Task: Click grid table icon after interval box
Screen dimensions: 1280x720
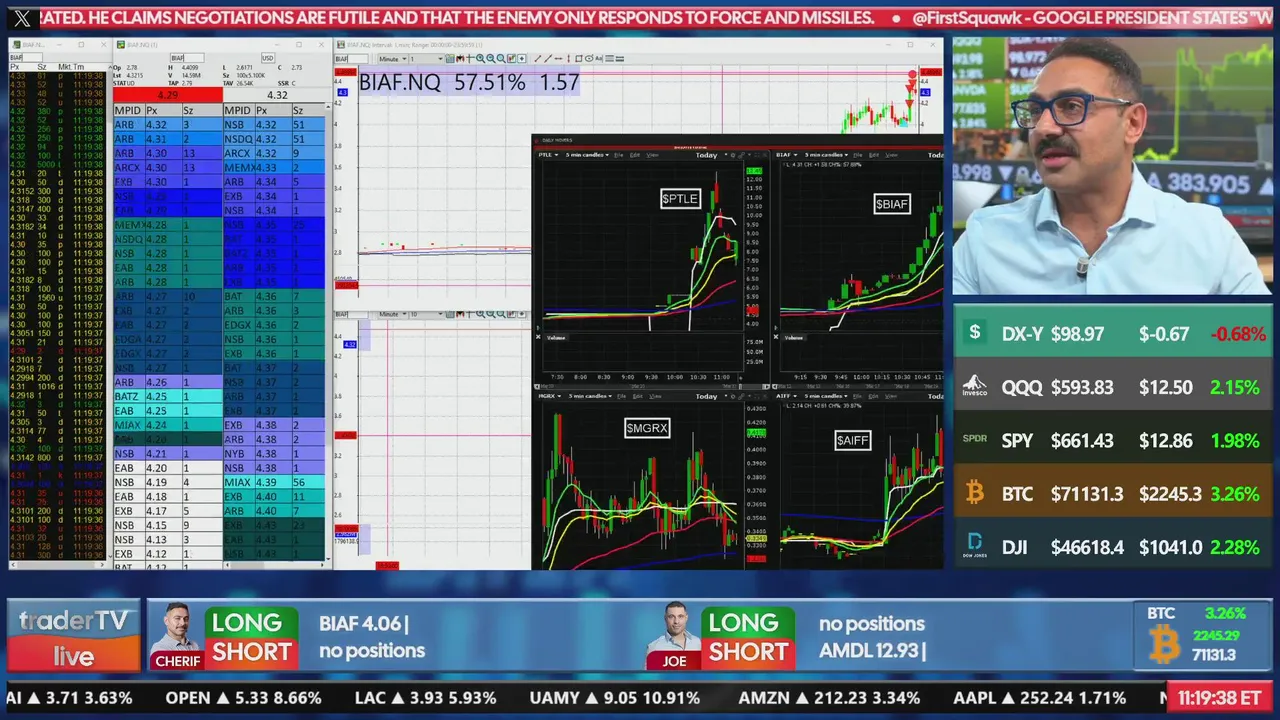Action: 450,58
